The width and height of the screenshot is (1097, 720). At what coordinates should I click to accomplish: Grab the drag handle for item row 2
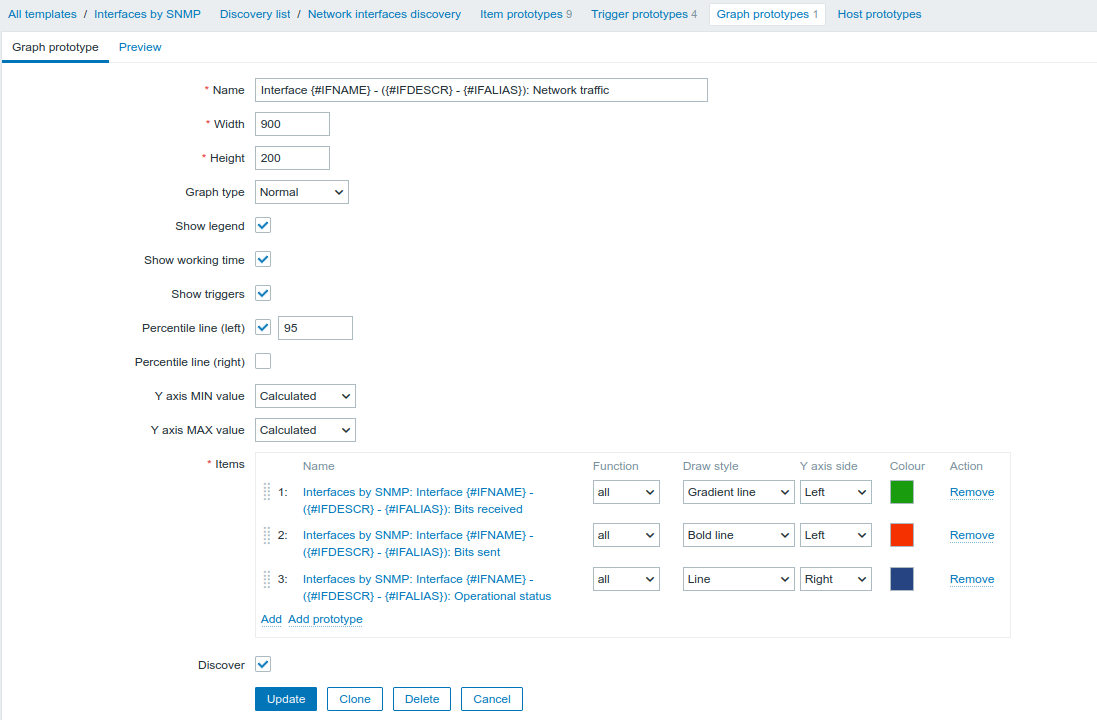click(x=267, y=535)
